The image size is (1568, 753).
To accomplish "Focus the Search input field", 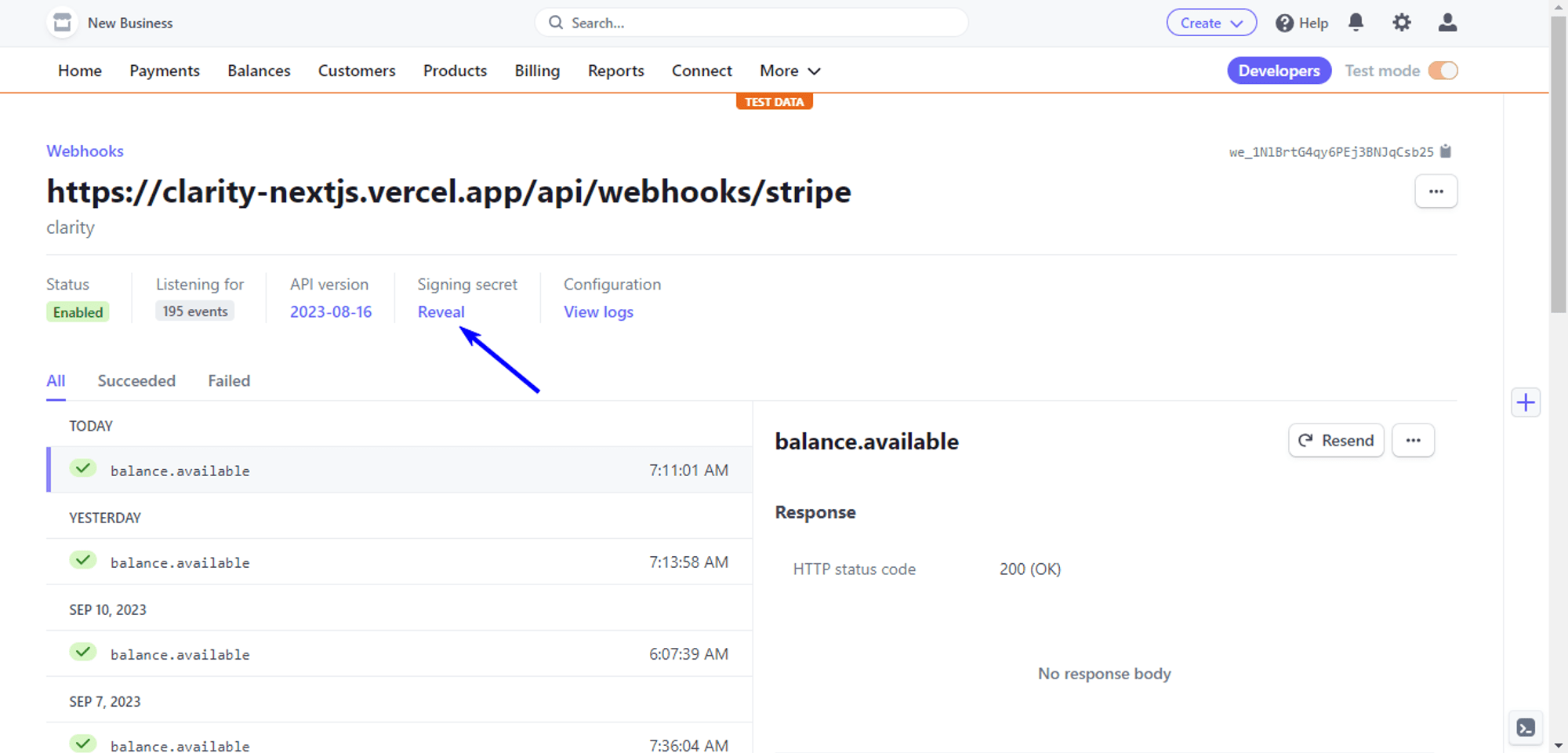I will 753,23.
